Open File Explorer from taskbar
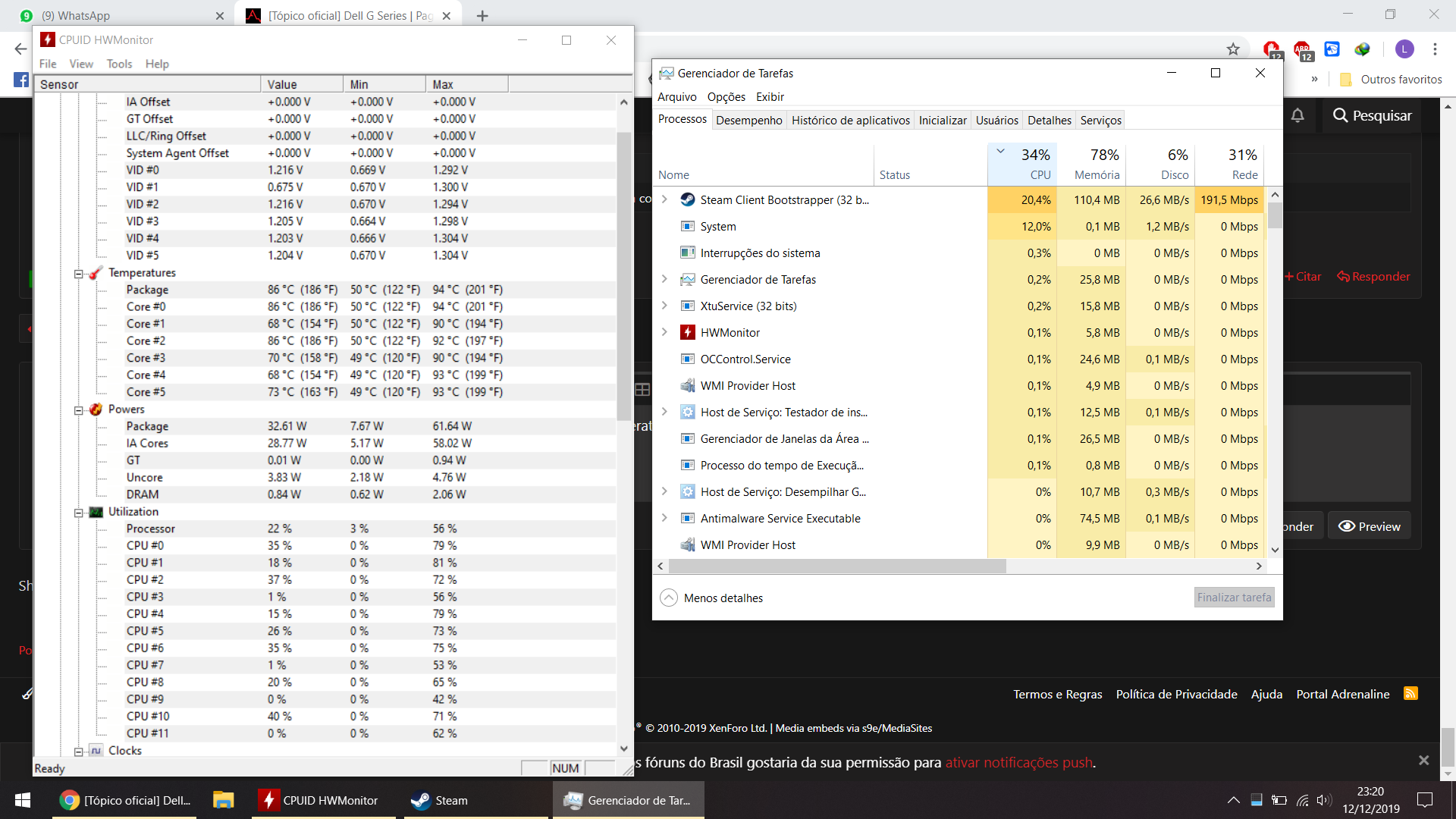Viewport: 1456px width, 819px height. (x=223, y=800)
